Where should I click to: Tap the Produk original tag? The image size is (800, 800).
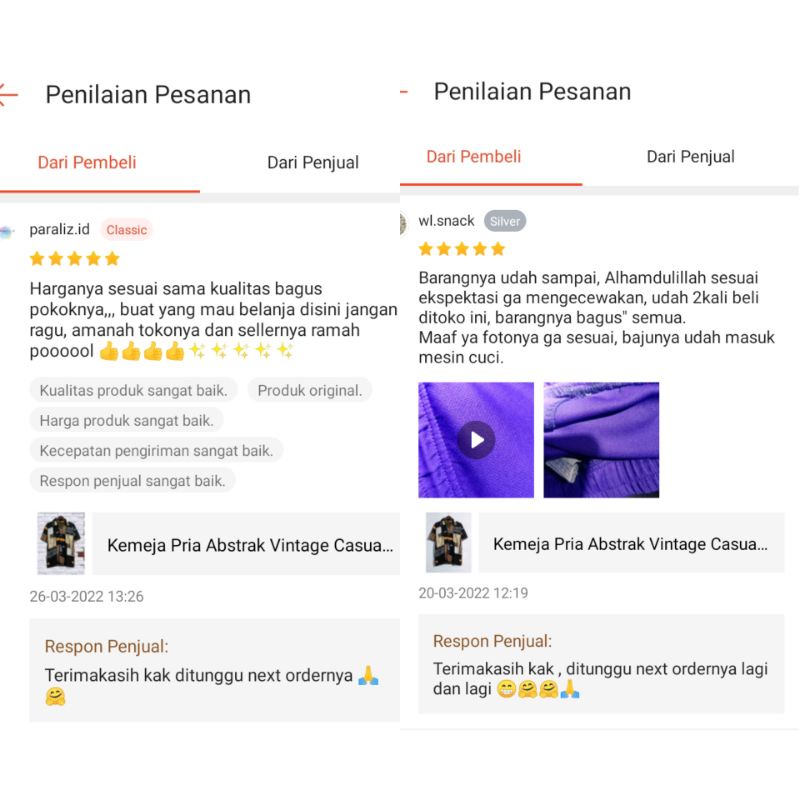[x=310, y=390]
